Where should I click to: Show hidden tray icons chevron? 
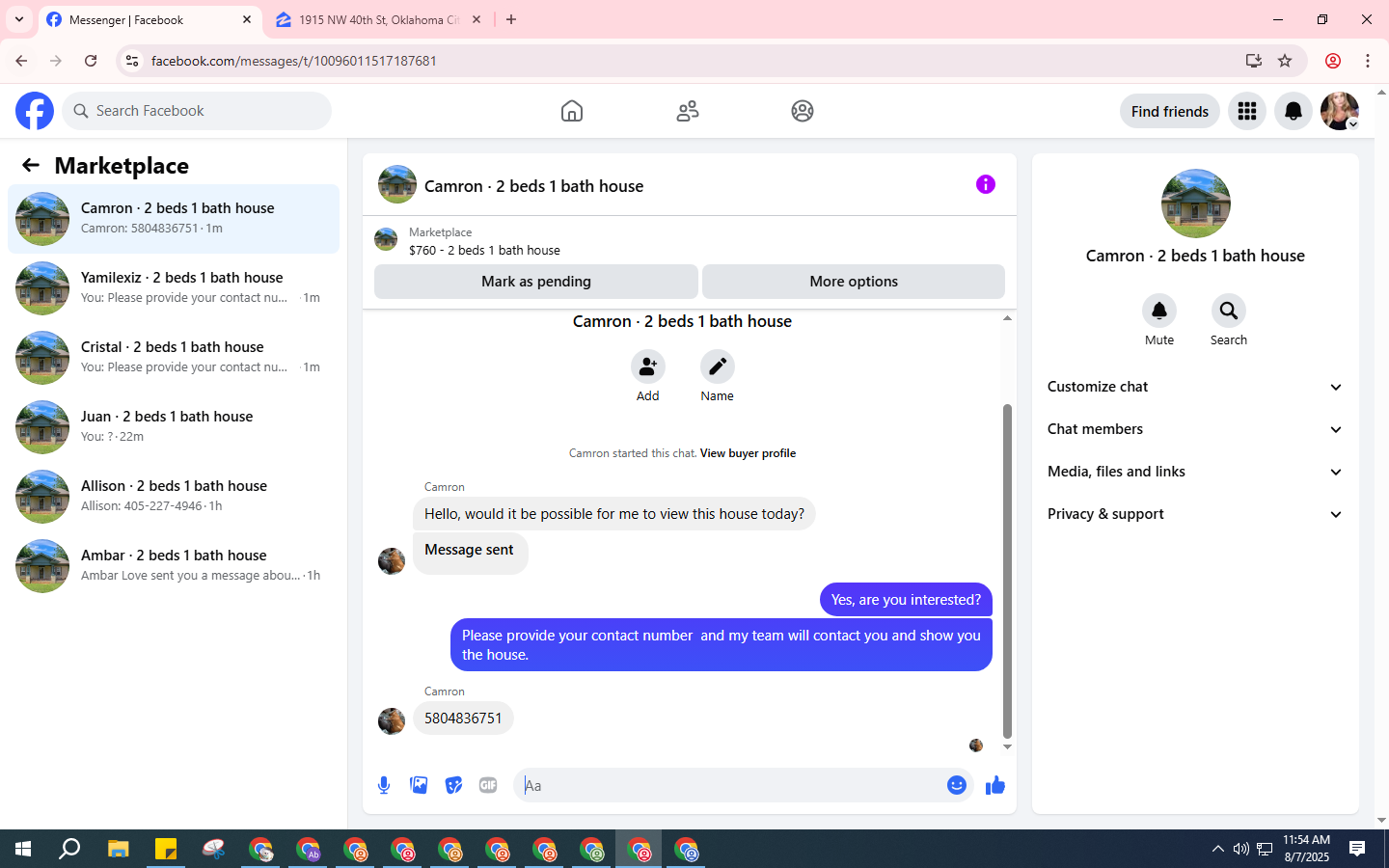tap(1217, 849)
